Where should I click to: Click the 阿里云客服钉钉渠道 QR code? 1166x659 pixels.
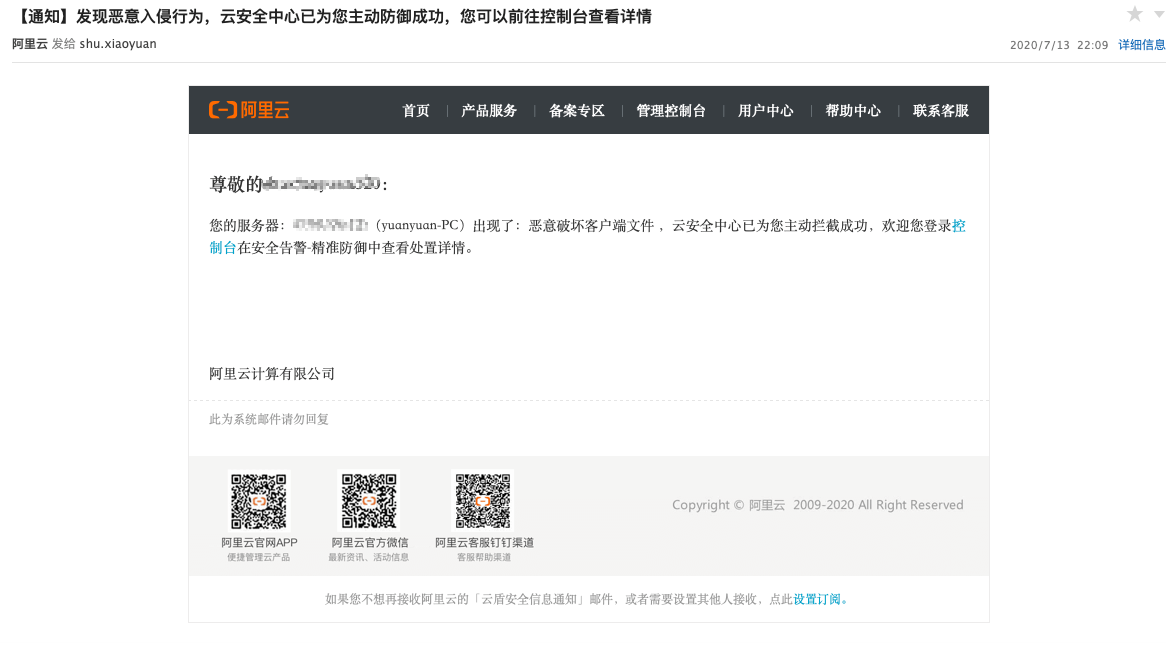tap(483, 501)
